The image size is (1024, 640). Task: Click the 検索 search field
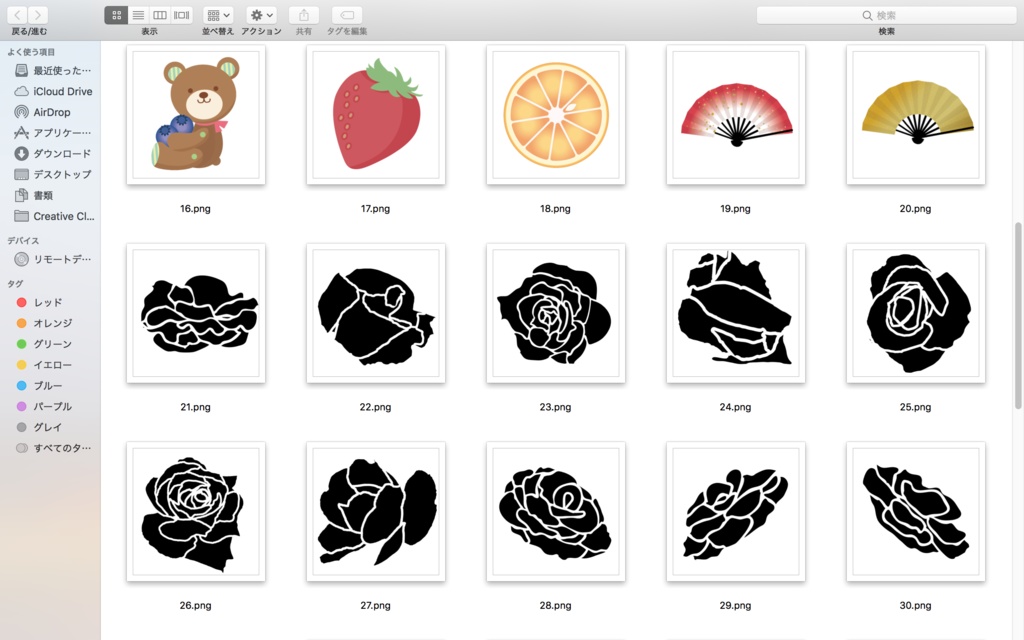[886, 15]
